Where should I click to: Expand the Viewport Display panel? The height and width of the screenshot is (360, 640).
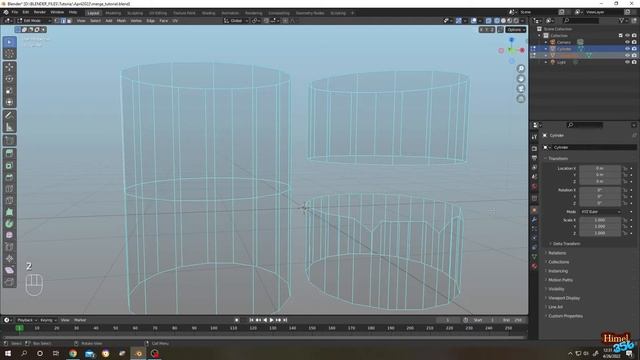(x=564, y=298)
